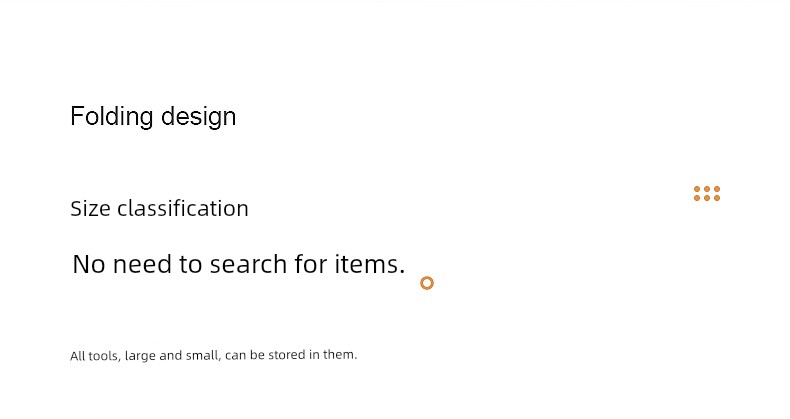Viewport: 790px width, 419px height.
Task: Click the word "search" in the tagline
Action: click(x=248, y=264)
